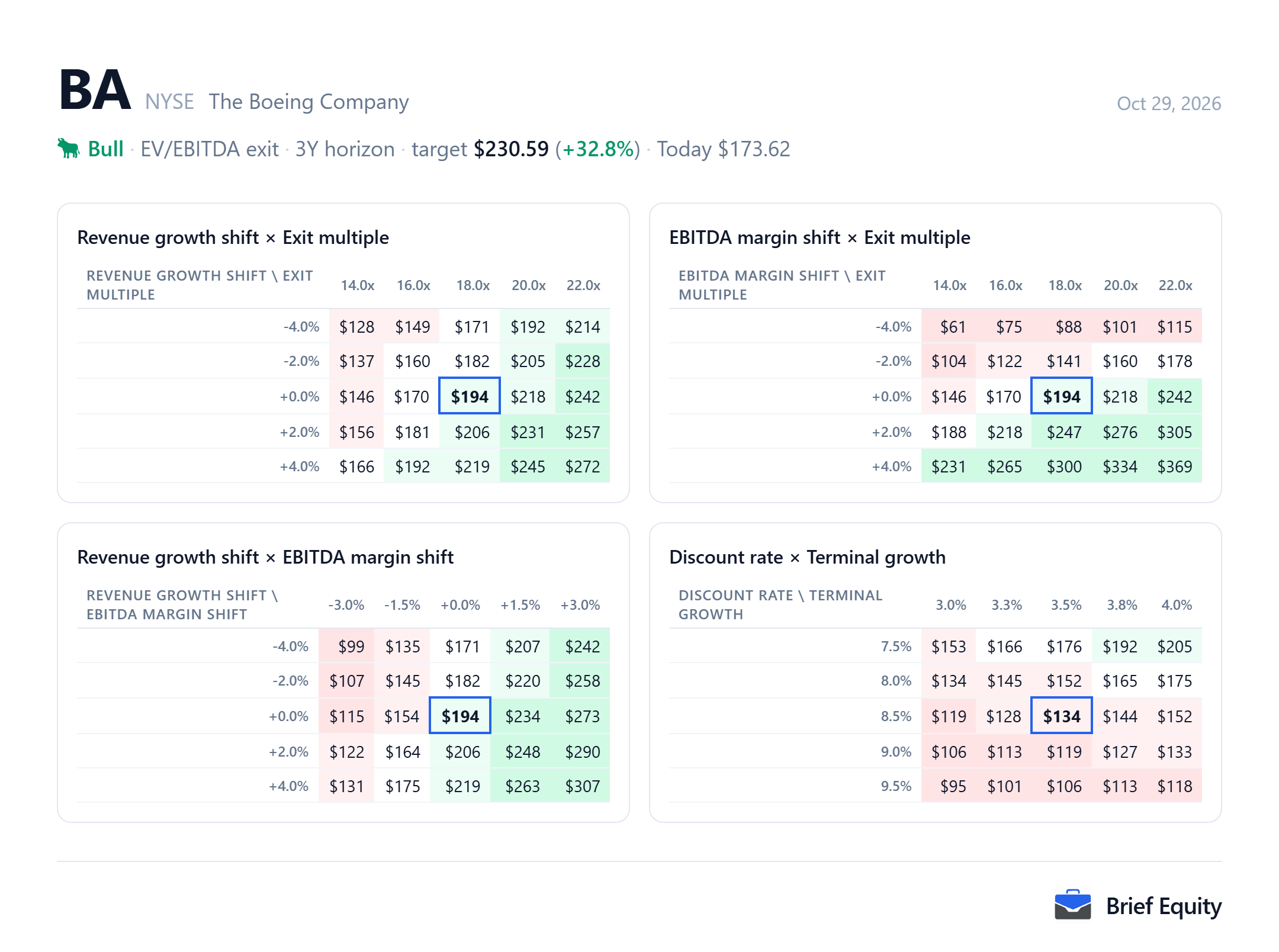Click the Bull scenario label
This screenshot has height=952, width=1279.
(x=105, y=149)
